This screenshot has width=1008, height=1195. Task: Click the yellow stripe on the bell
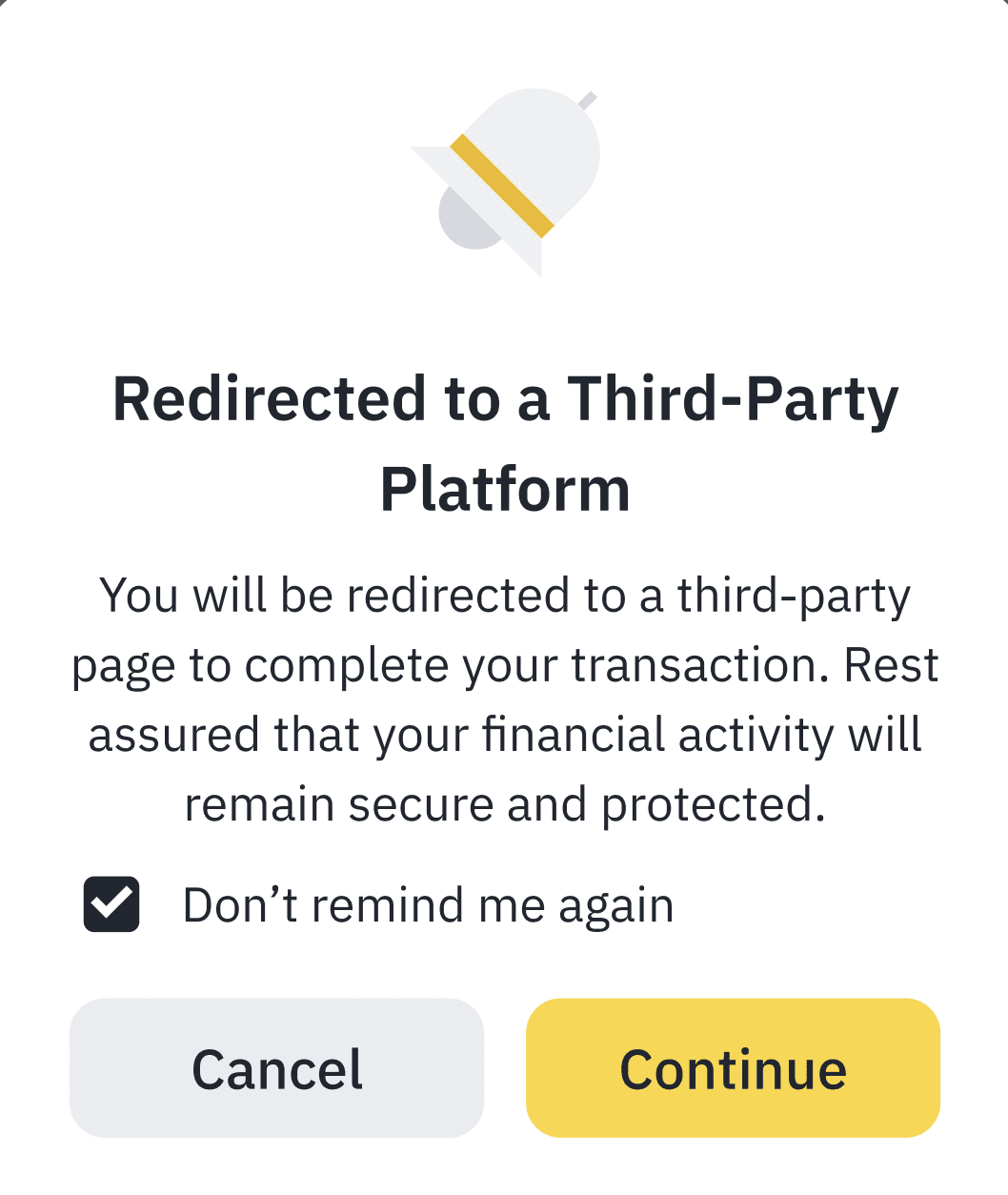[502, 186]
